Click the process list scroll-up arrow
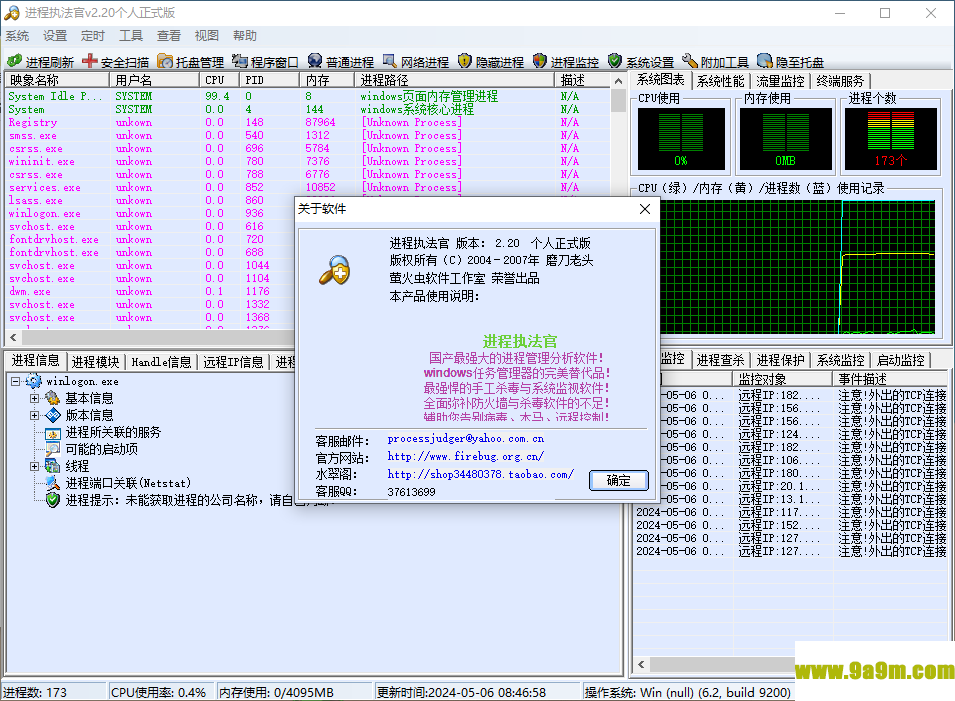This screenshot has width=955, height=701. click(618, 80)
